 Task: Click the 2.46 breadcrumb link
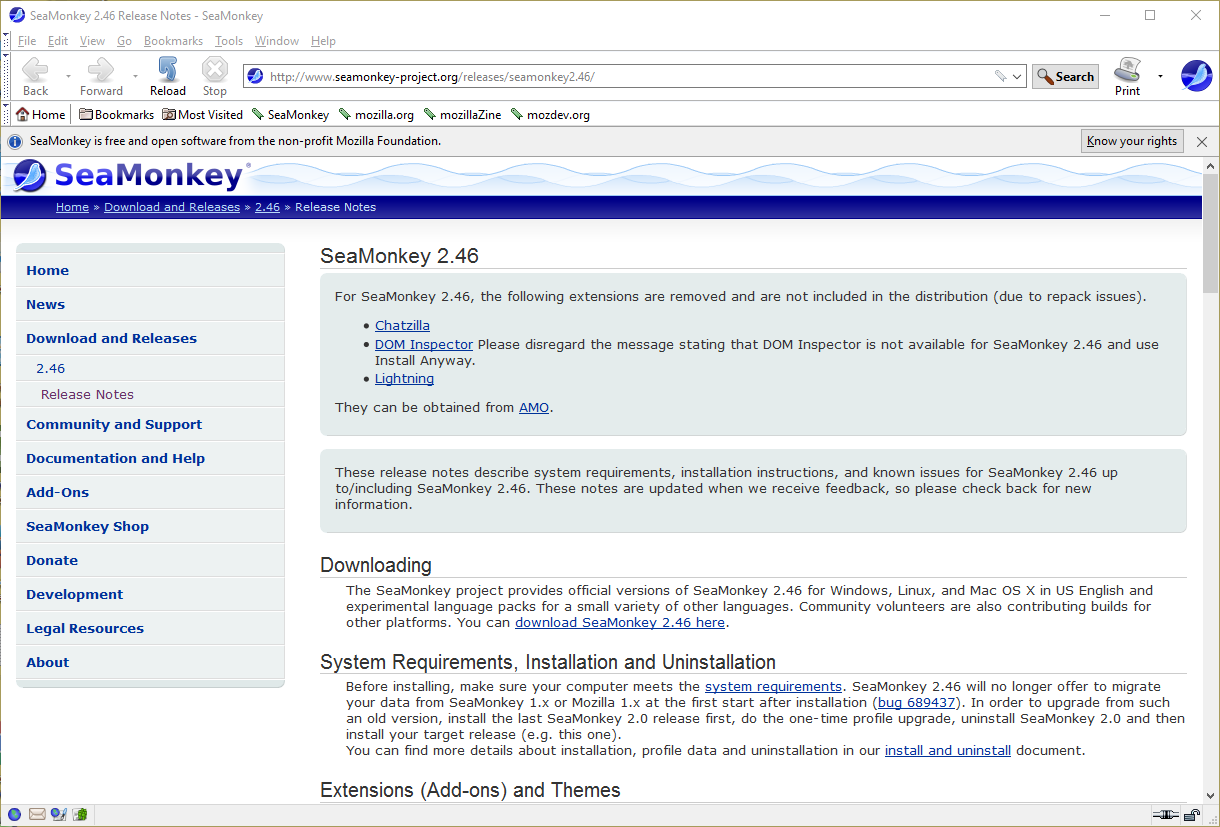[267, 207]
